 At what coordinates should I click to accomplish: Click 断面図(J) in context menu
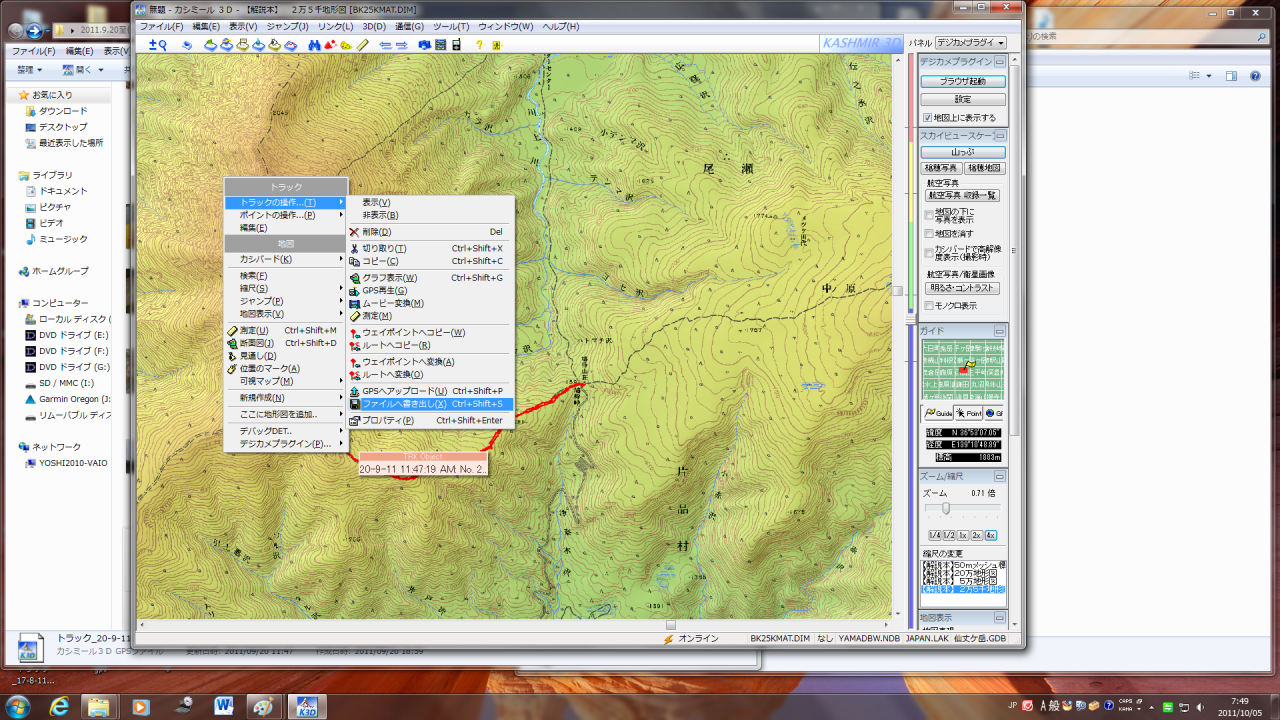(x=286, y=343)
